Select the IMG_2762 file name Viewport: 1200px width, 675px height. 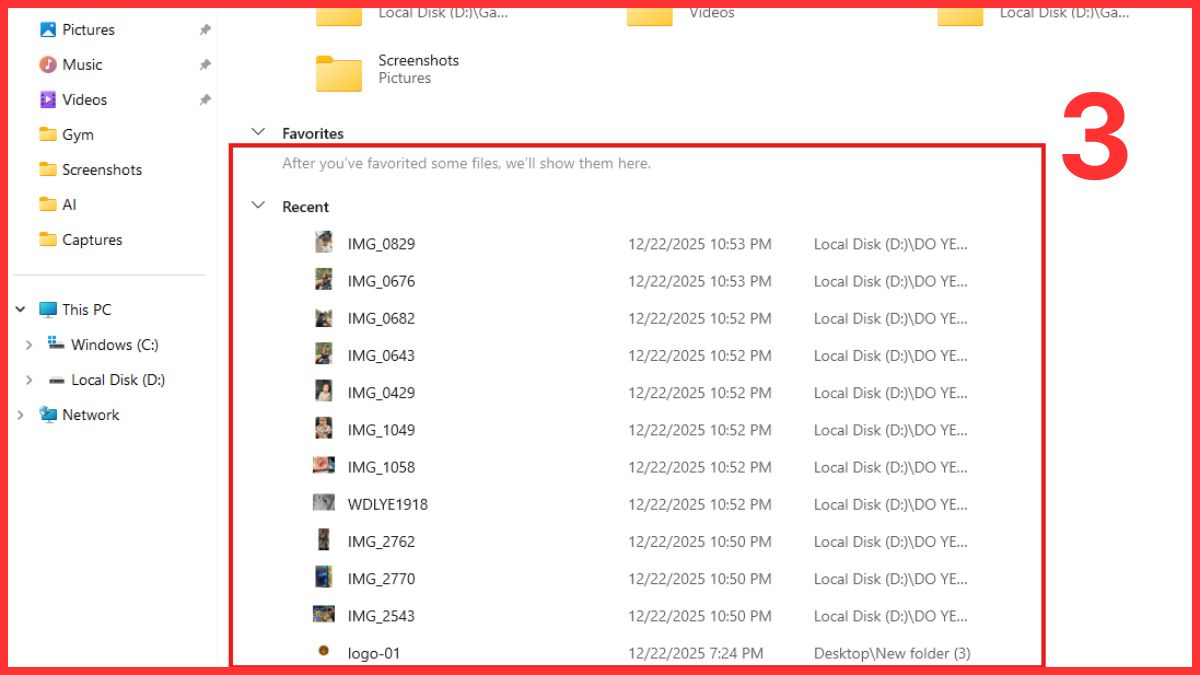coord(381,542)
